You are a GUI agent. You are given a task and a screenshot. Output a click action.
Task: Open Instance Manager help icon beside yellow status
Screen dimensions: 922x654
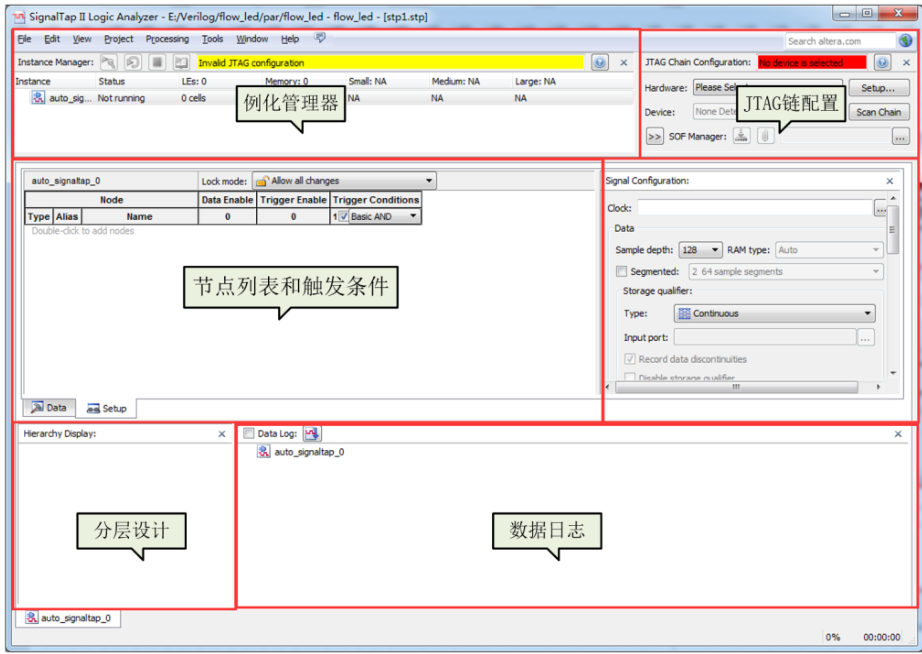coord(600,62)
